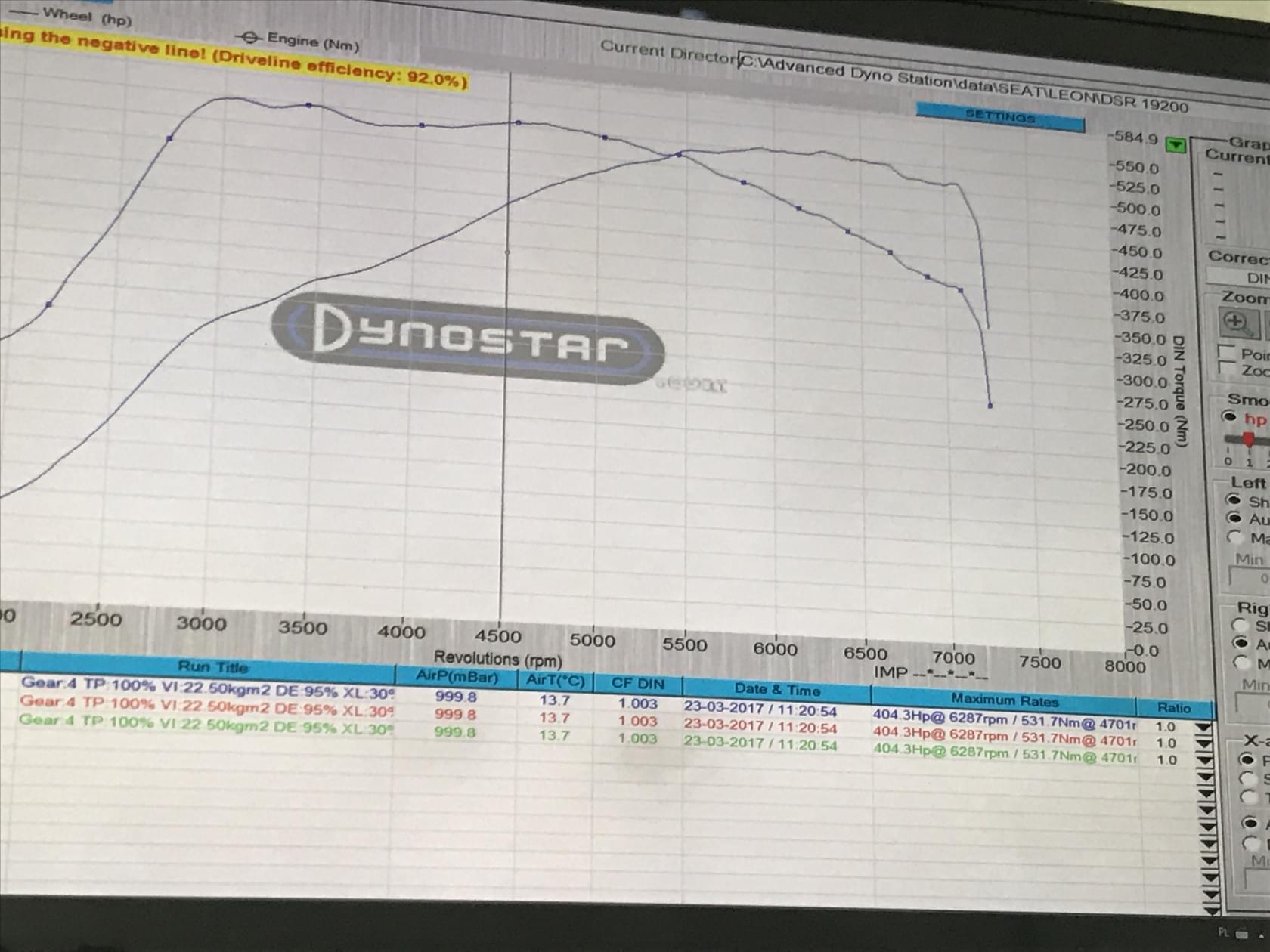The width and height of the screenshot is (1270, 952).
Task: Click the green 404.3Hp@ 6287rpm maximum rates cell
Action: point(1005,753)
